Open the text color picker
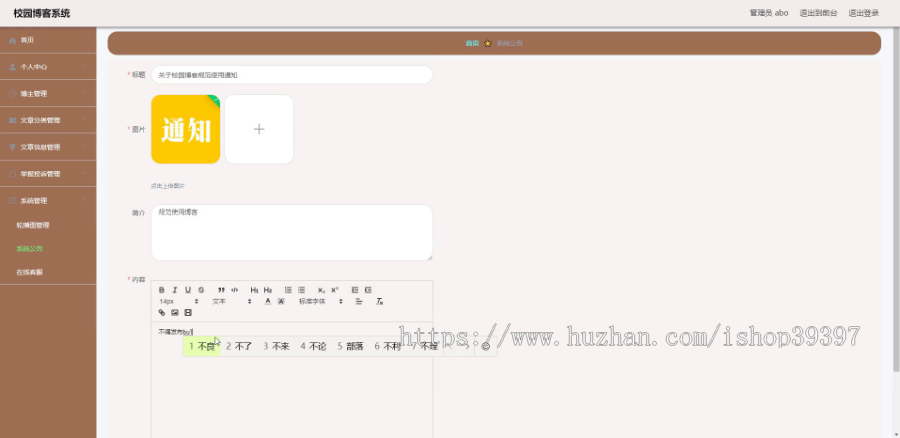Image resolution: width=900 pixels, height=438 pixels. [267, 301]
